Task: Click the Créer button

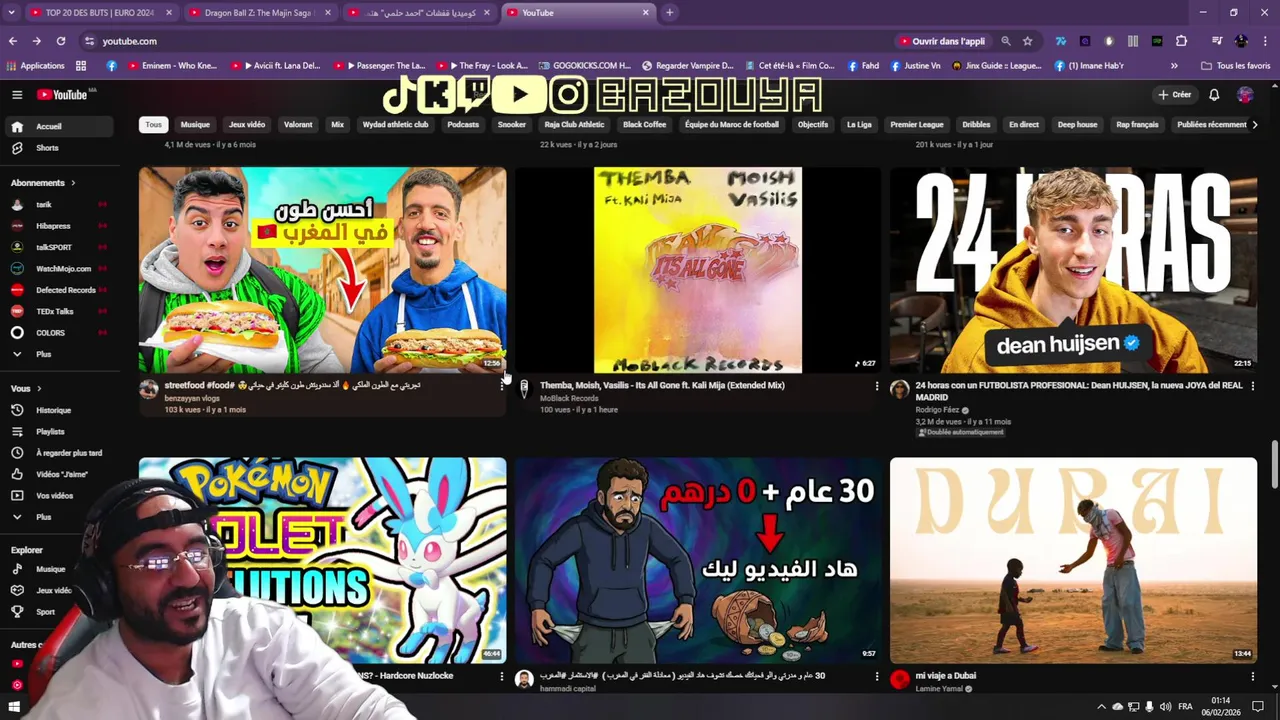Action: [x=1174, y=95]
